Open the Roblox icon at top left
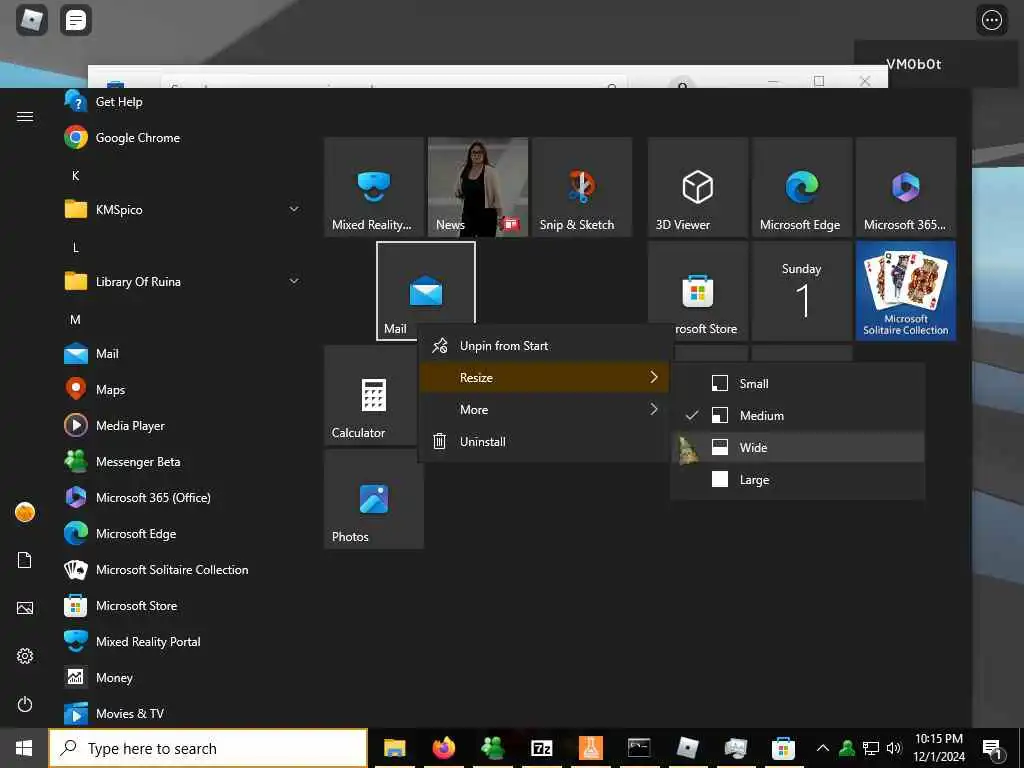The width and height of the screenshot is (1024, 768). coord(31,20)
